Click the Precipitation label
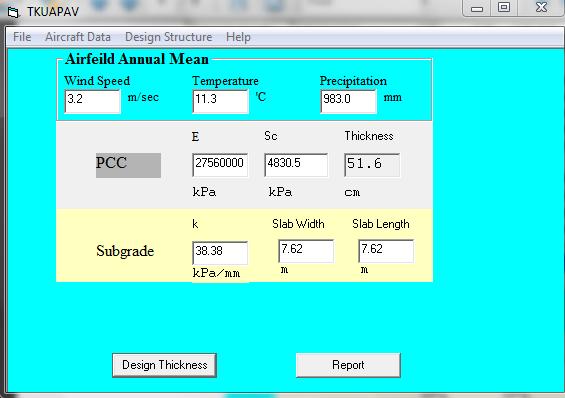 click(x=353, y=81)
